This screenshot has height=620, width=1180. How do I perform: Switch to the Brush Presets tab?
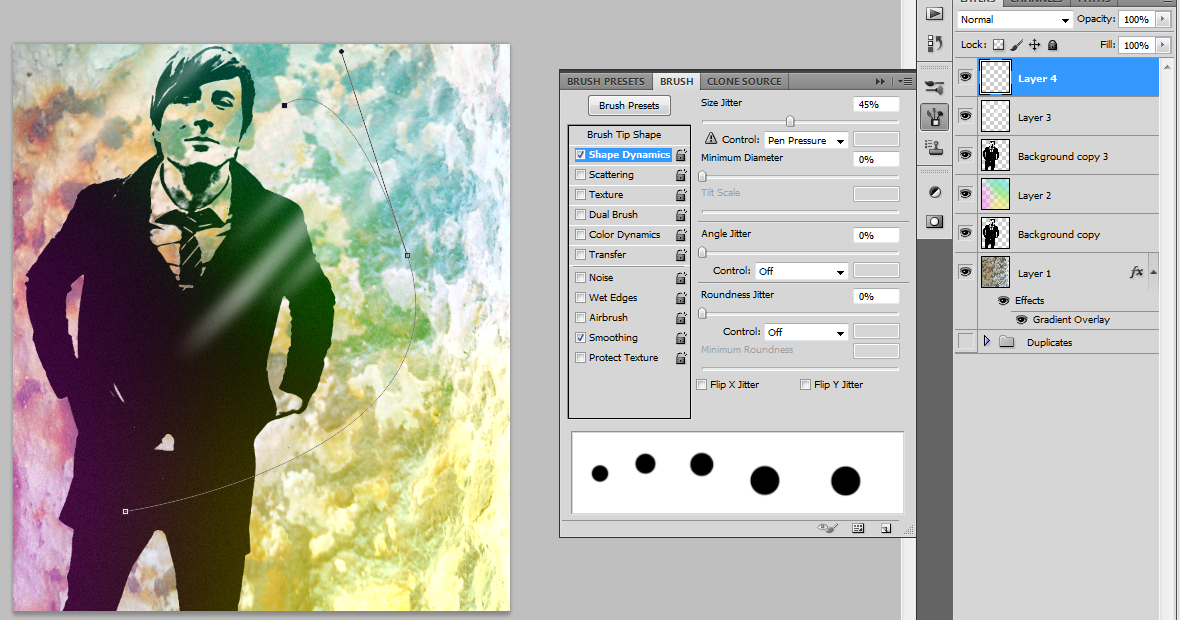click(606, 81)
